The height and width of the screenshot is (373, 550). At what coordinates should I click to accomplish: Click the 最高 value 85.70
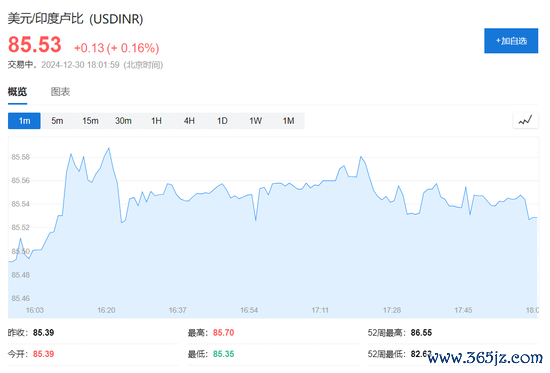(x=223, y=333)
